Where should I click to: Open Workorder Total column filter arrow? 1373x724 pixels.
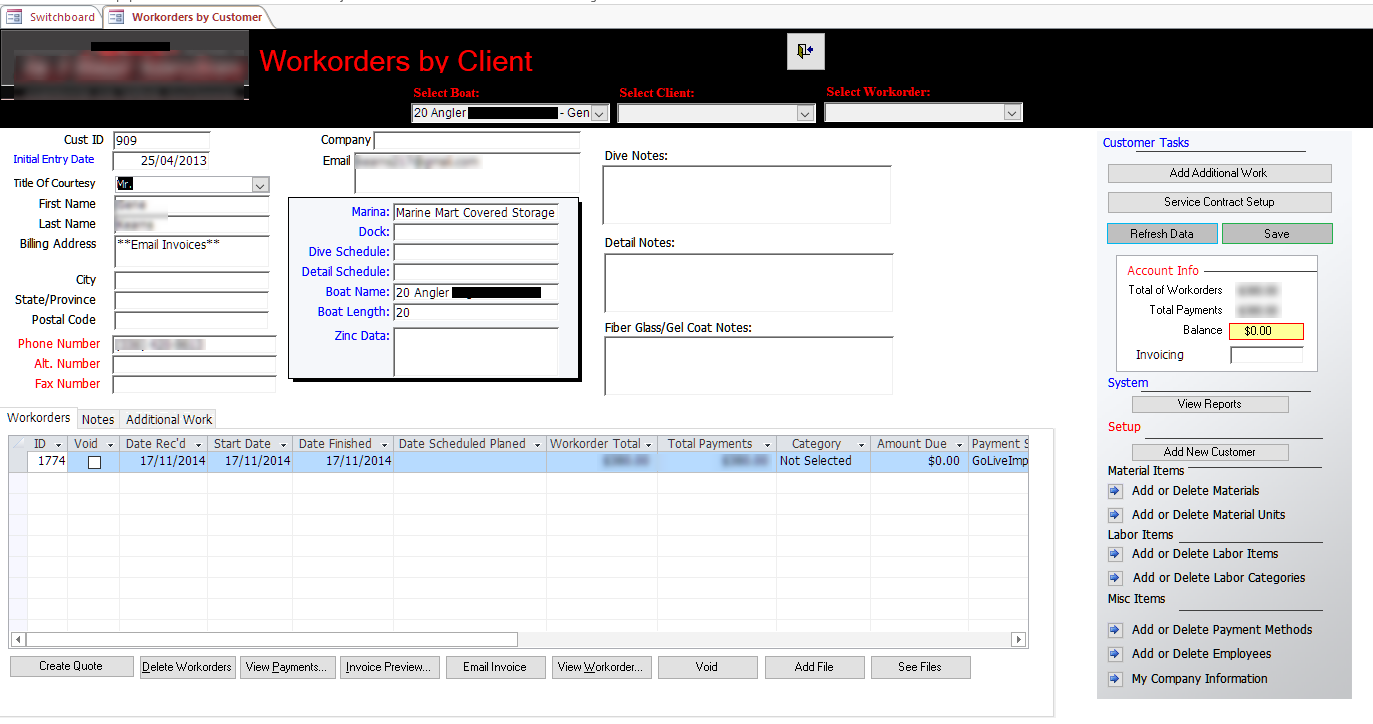(x=648, y=444)
